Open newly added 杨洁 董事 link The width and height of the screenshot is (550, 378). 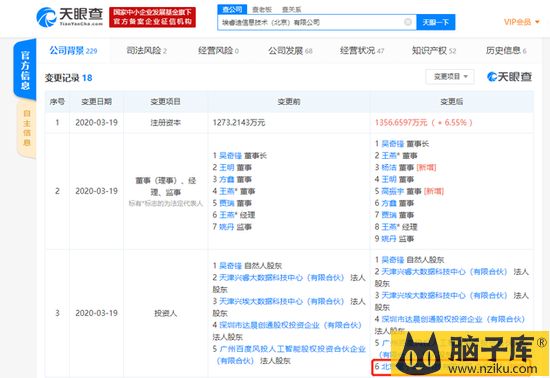pyautogui.click(x=389, y=168)
